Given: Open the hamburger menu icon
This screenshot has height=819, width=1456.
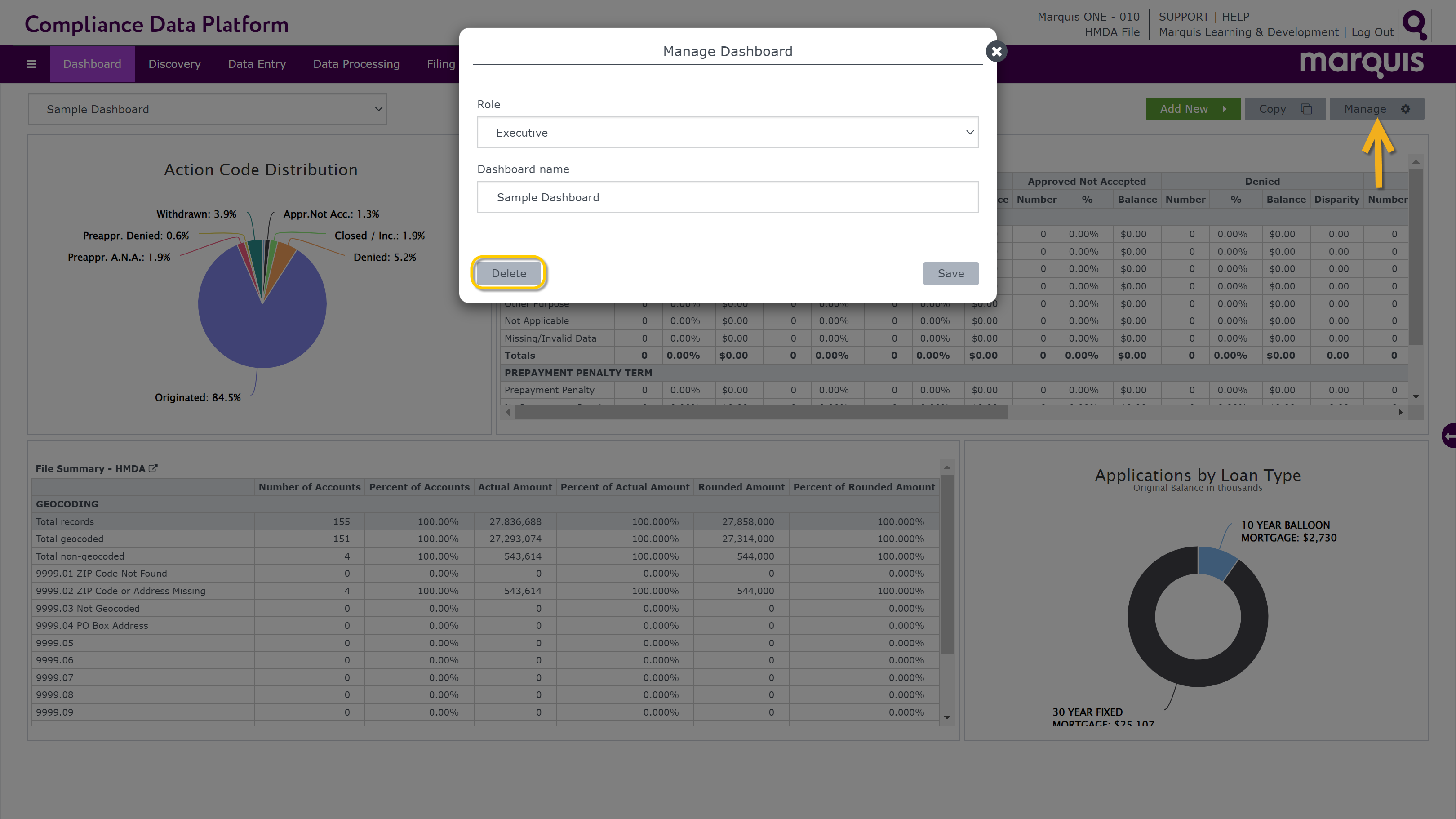Looking at the screenshot, I should 31,64.
